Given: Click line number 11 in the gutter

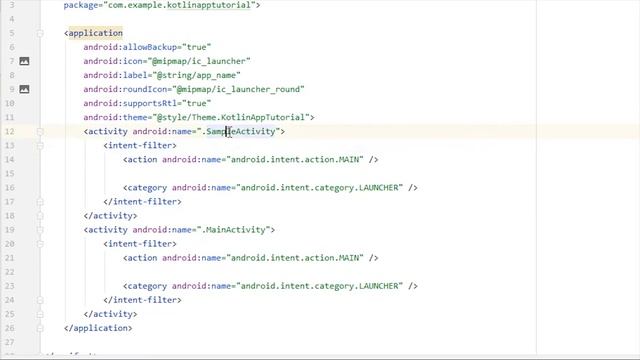Looking at the screenshot, I should pos(10,118).
